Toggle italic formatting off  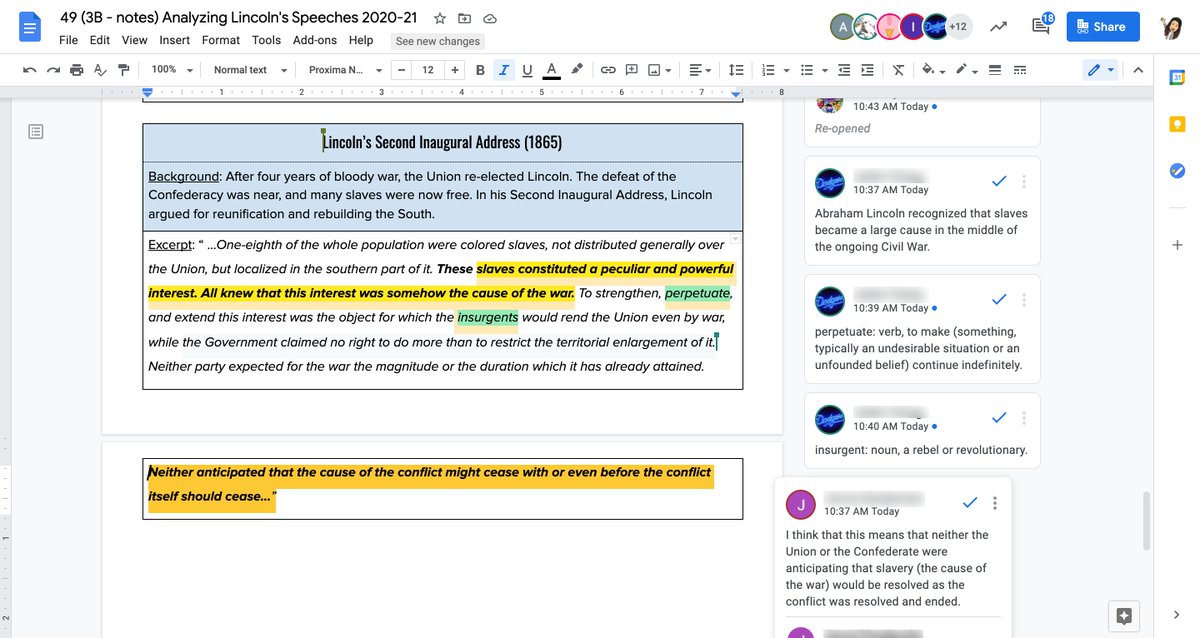tap(503, 70)
